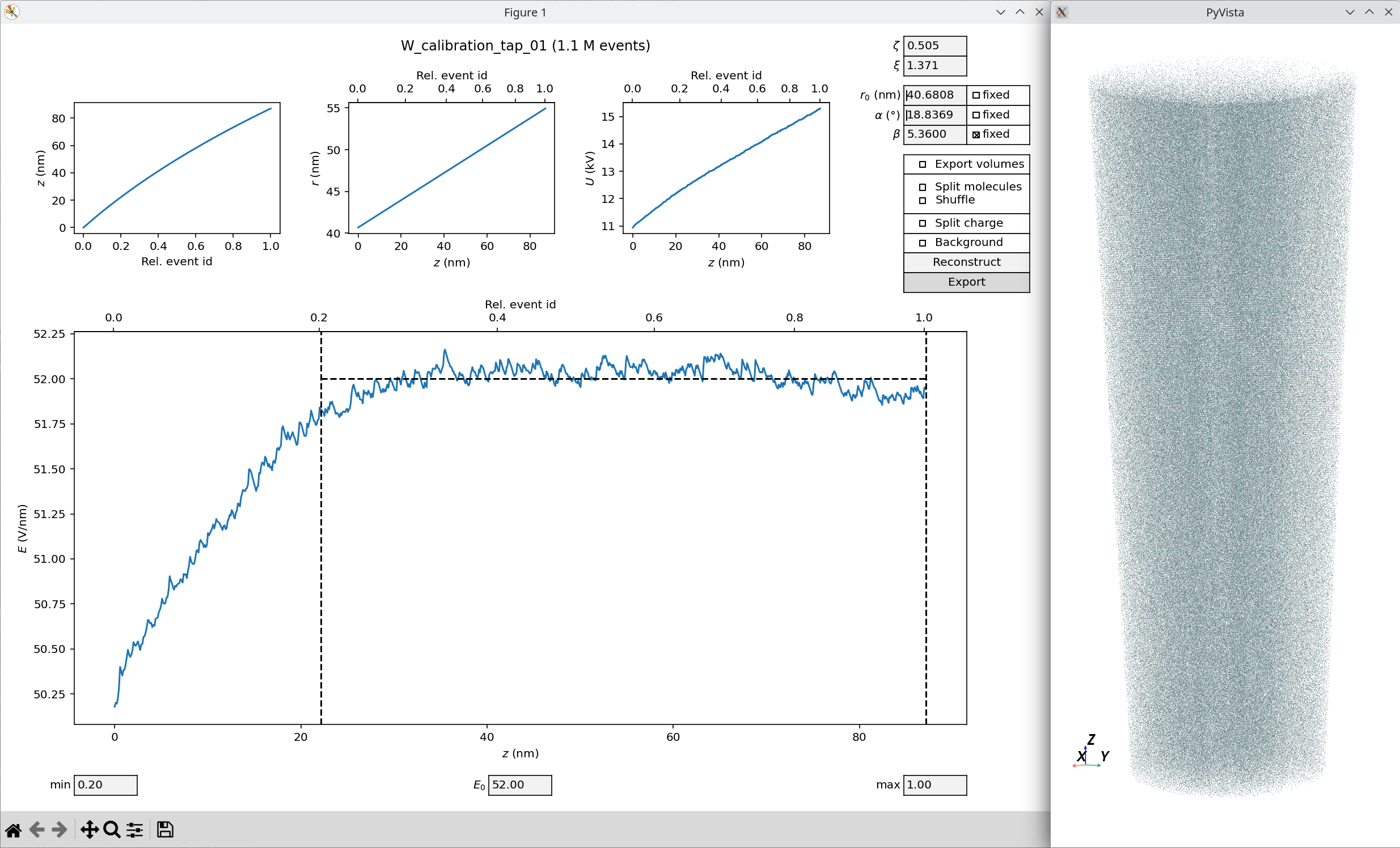Reset the view with Home icon
Viewport: 1400px width, 848px height.
13,830
